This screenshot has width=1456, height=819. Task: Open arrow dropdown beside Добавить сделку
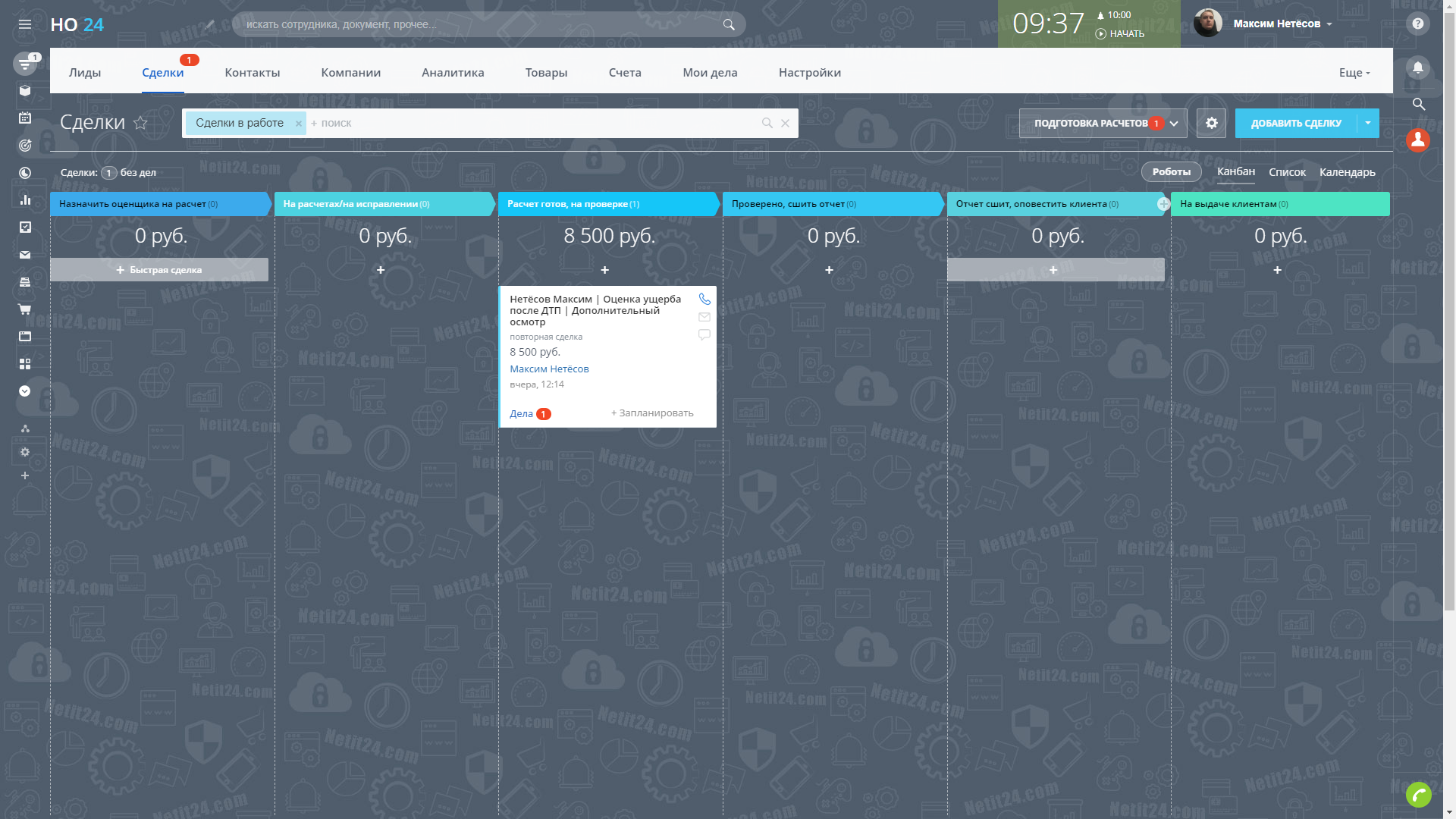[x=1368, y=123]
